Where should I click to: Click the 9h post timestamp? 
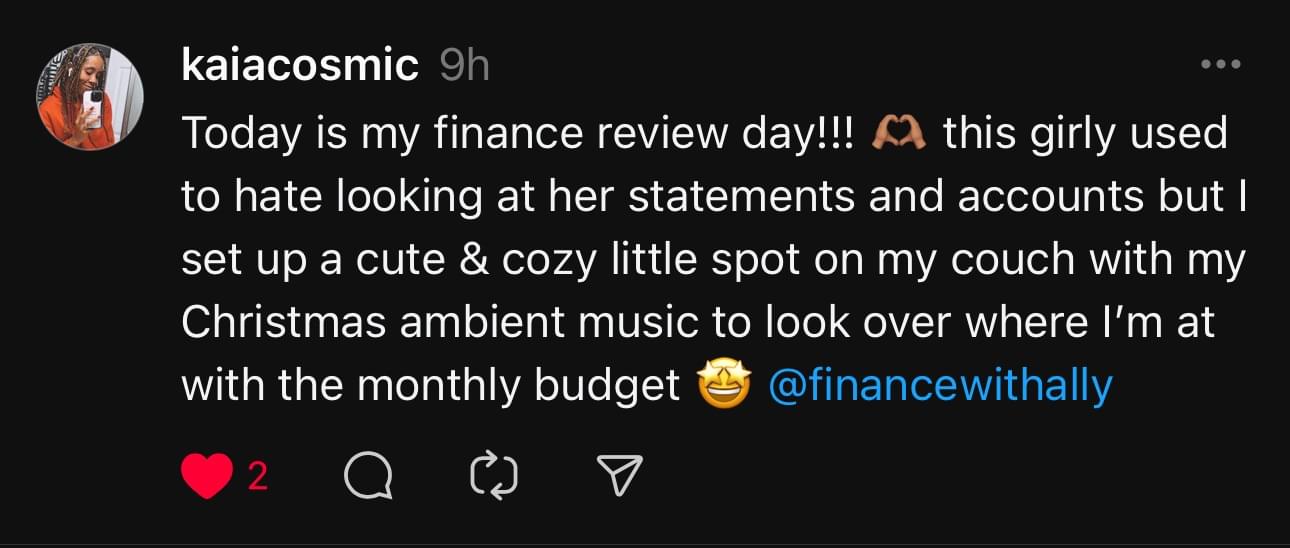[464, 66]
